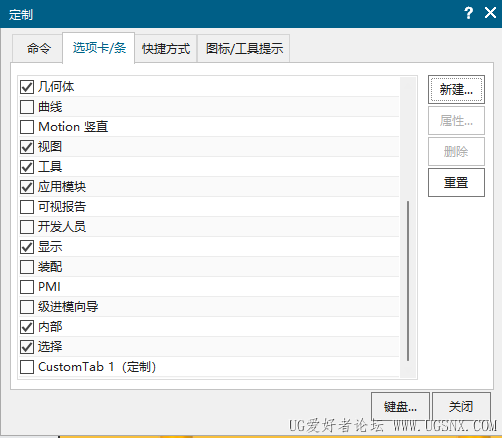Screen dimensions: 502x438
Task: Open the 图标/工具提示 tab
Action: pyautogui.click(x=244, y=48)
